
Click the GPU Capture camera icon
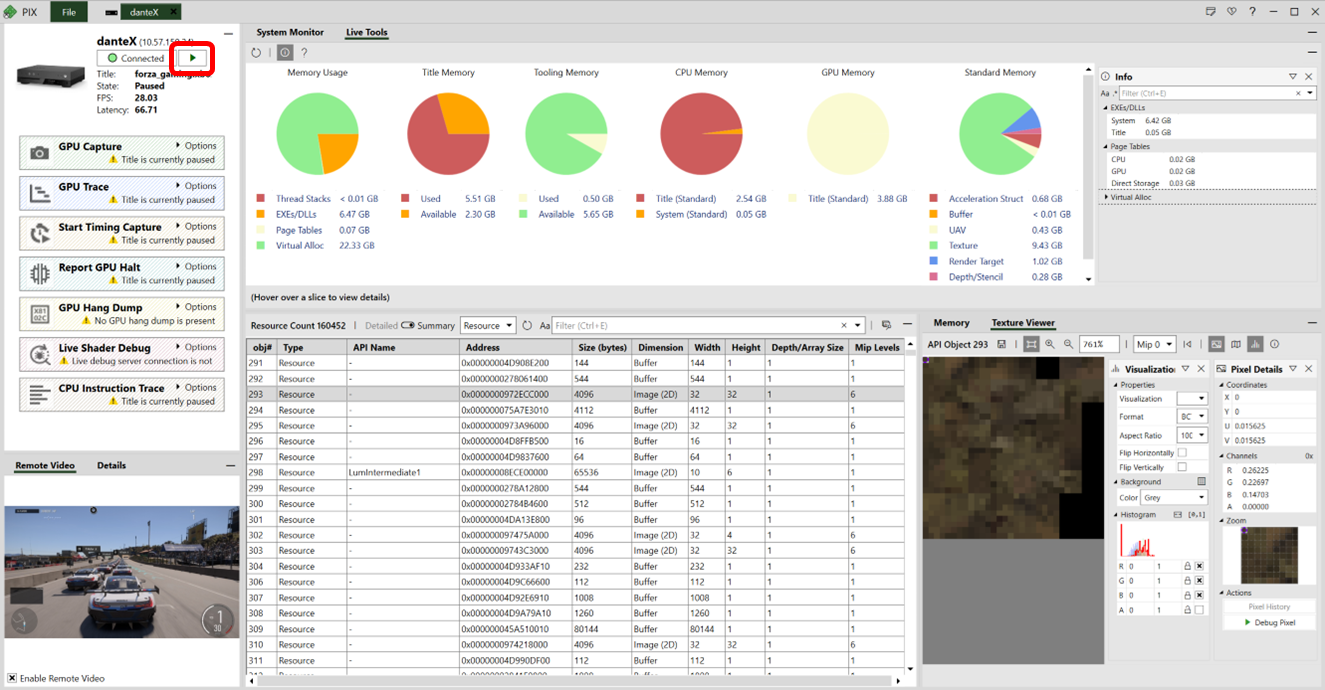[39, 153]
